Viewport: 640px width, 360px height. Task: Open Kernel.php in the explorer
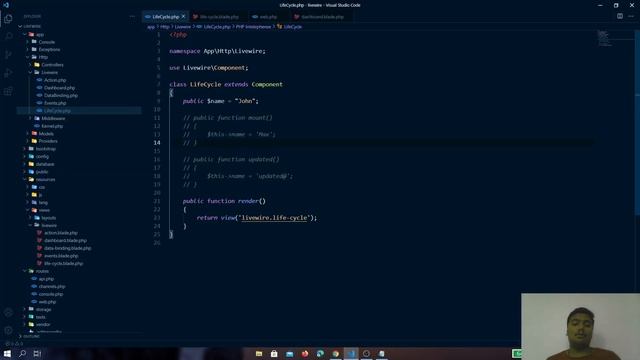(52, 126)
